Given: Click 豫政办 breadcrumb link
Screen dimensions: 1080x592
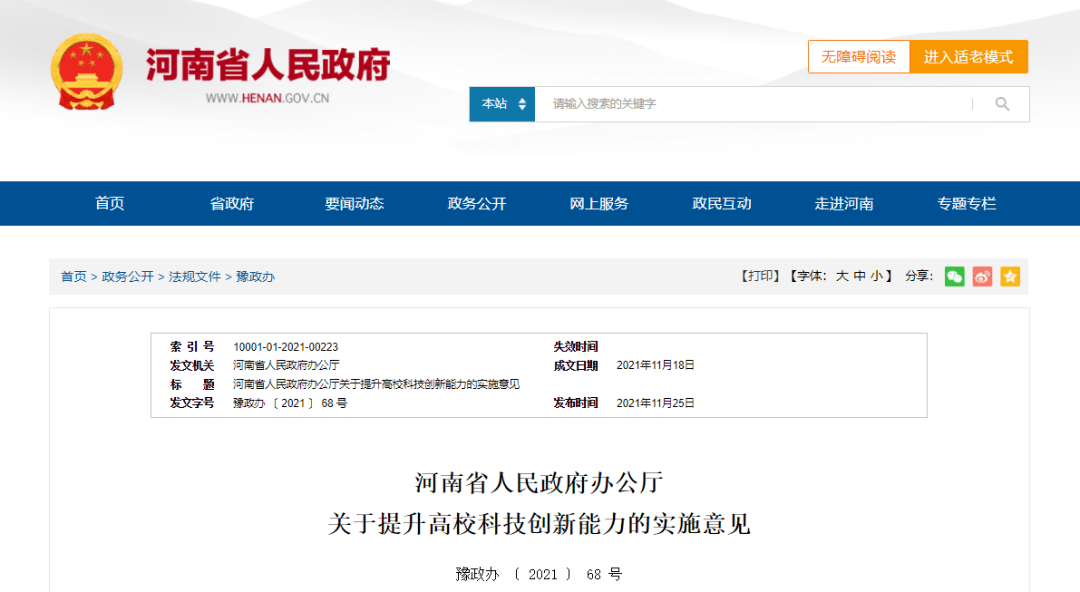Looking at the screenshot, I should coord(255,277).
